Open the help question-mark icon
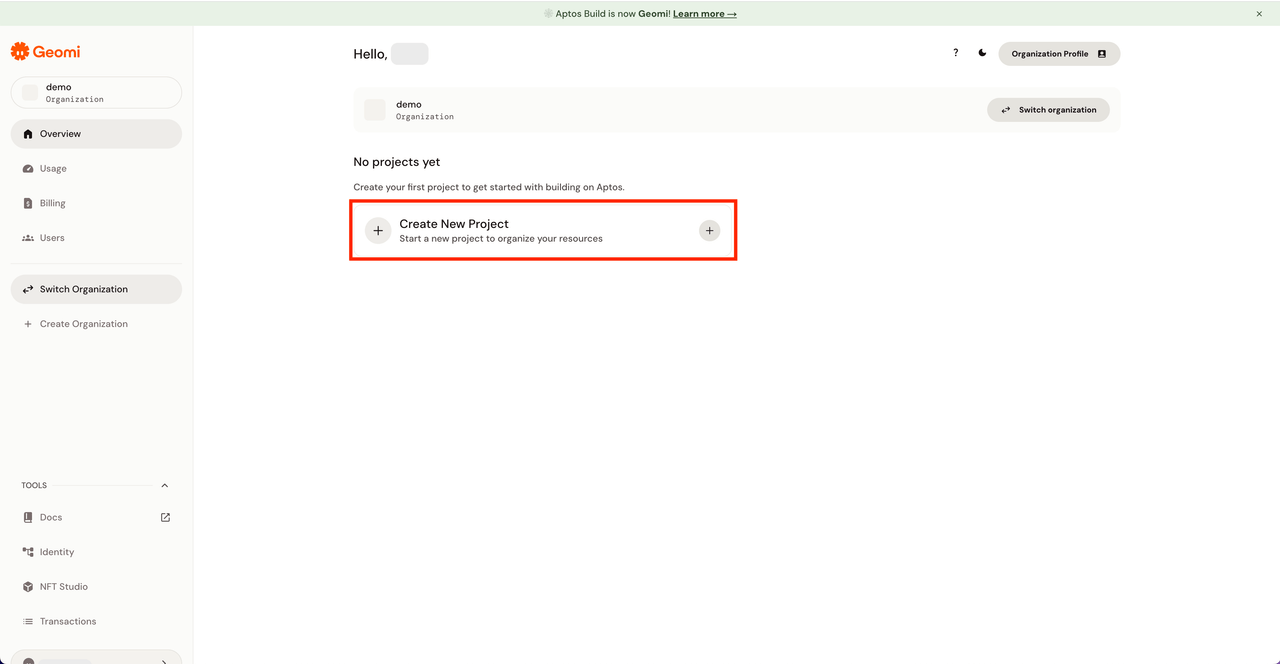1280x664 pixels. pyautogui.click(x=955, y=52)
